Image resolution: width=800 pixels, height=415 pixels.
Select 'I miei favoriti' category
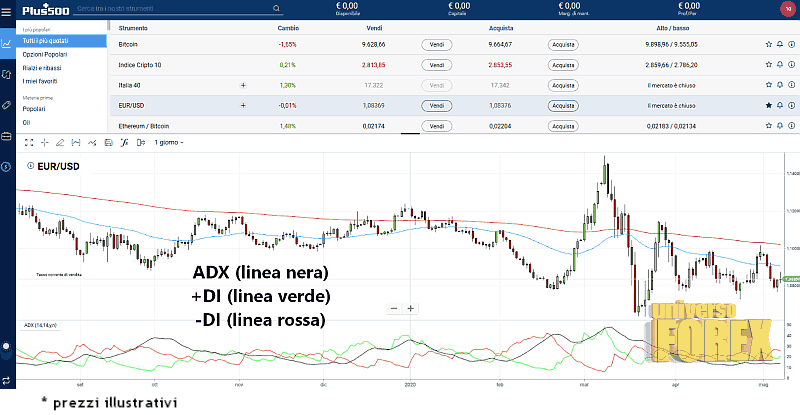[42, 80]
